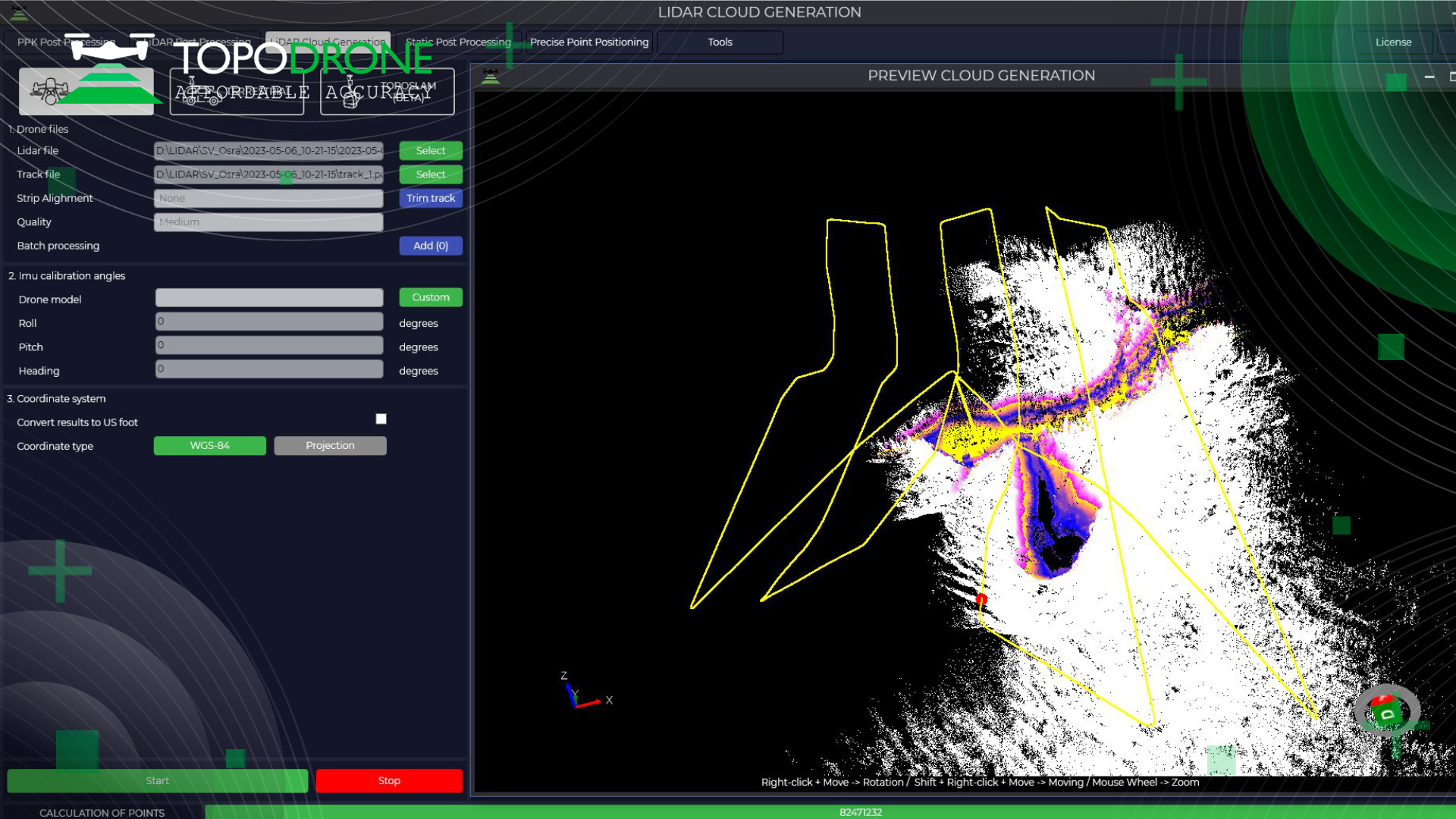Open the TOPOSLAM (BETA) backpack mode
Viewport: 1456px width, 819px height.
coord(387,92)
